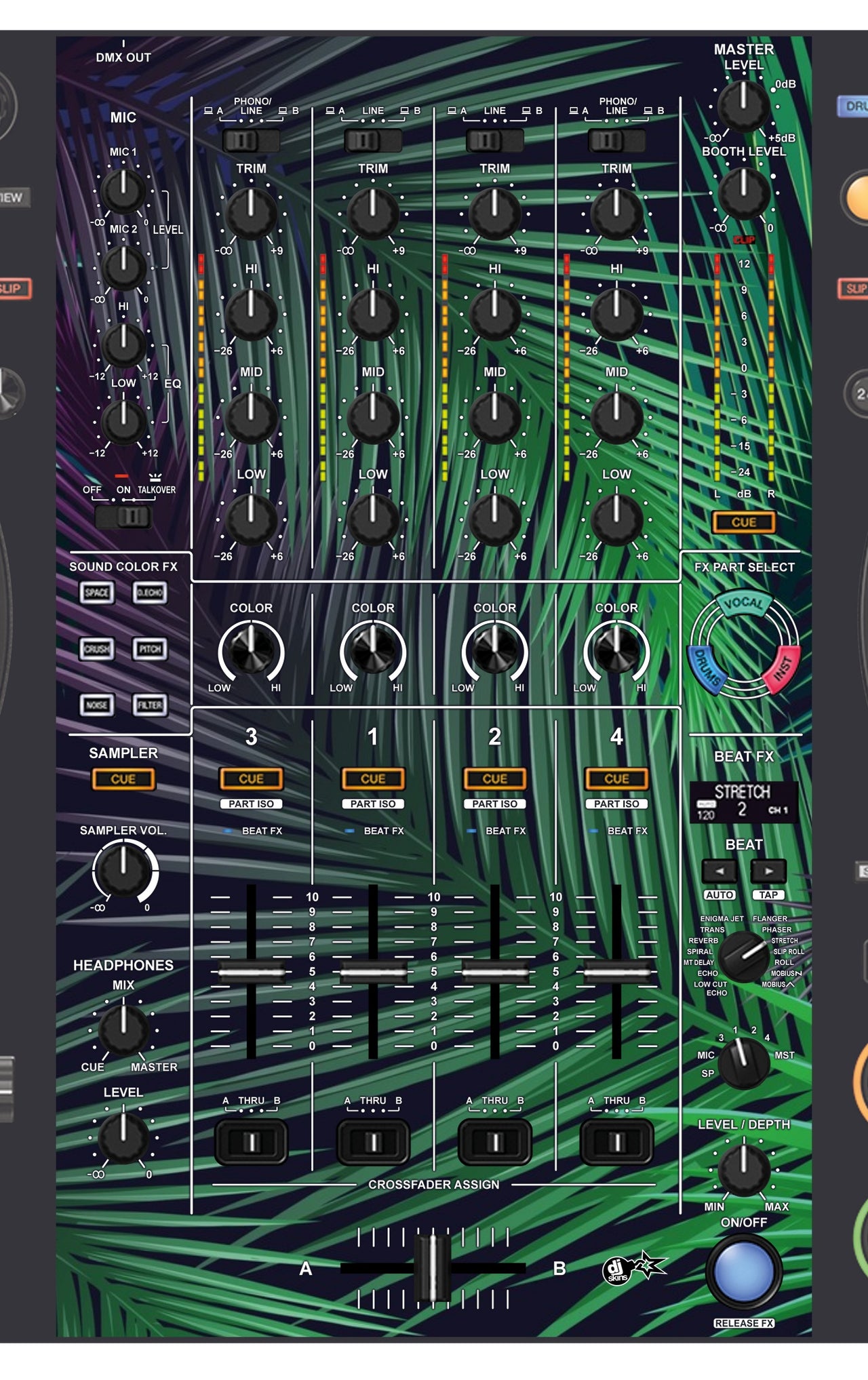Click the AUTO beat button
This screenshot has width=868, height=1380.
pos(719,894)
